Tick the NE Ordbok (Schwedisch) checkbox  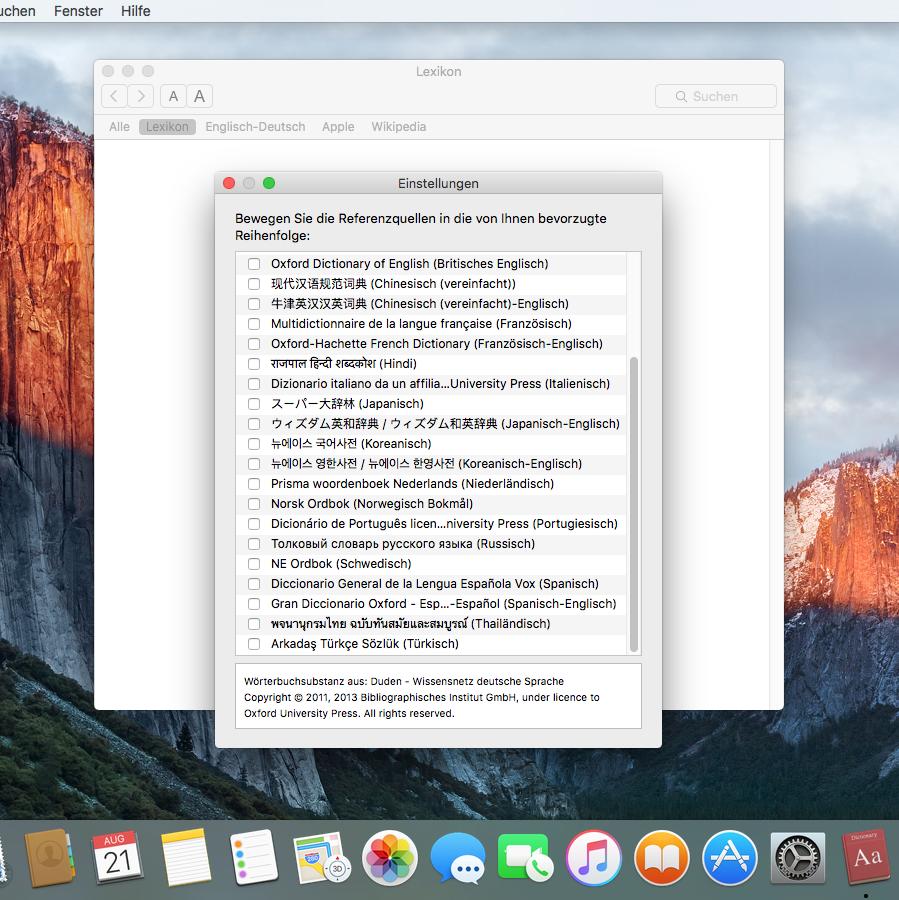tap(254, 564)
